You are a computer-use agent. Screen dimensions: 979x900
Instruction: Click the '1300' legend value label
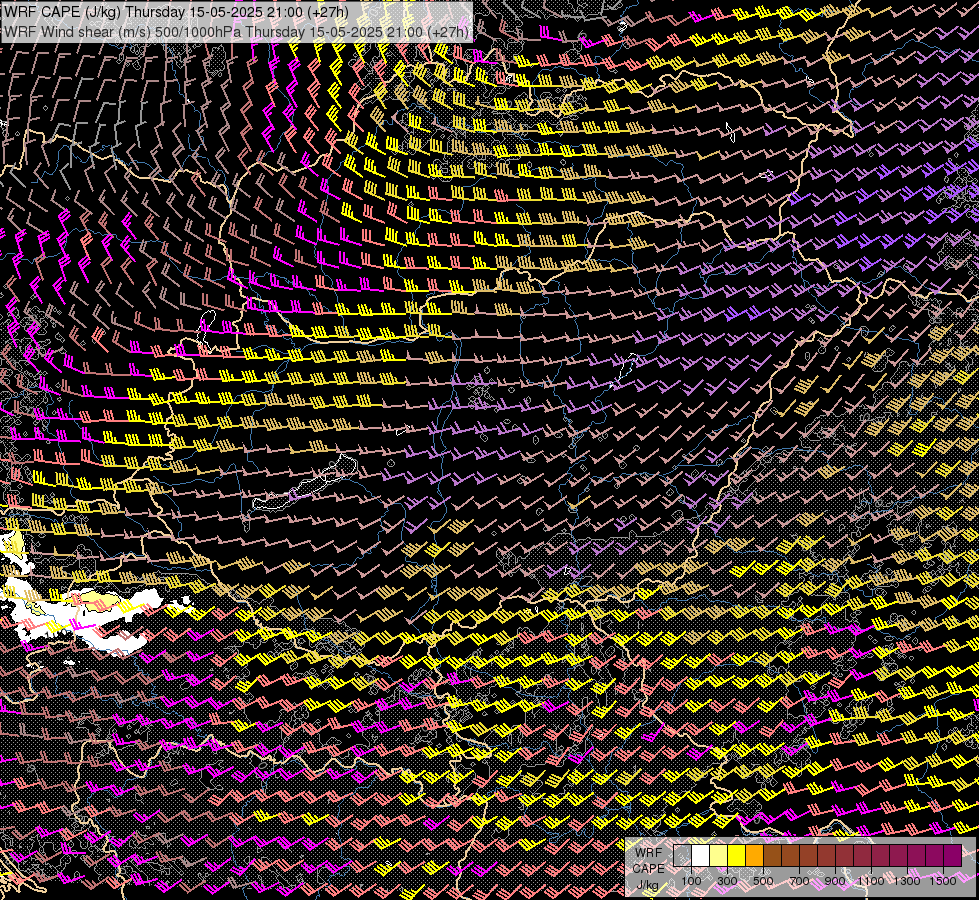pyautogui.click(x=907, y=881)
